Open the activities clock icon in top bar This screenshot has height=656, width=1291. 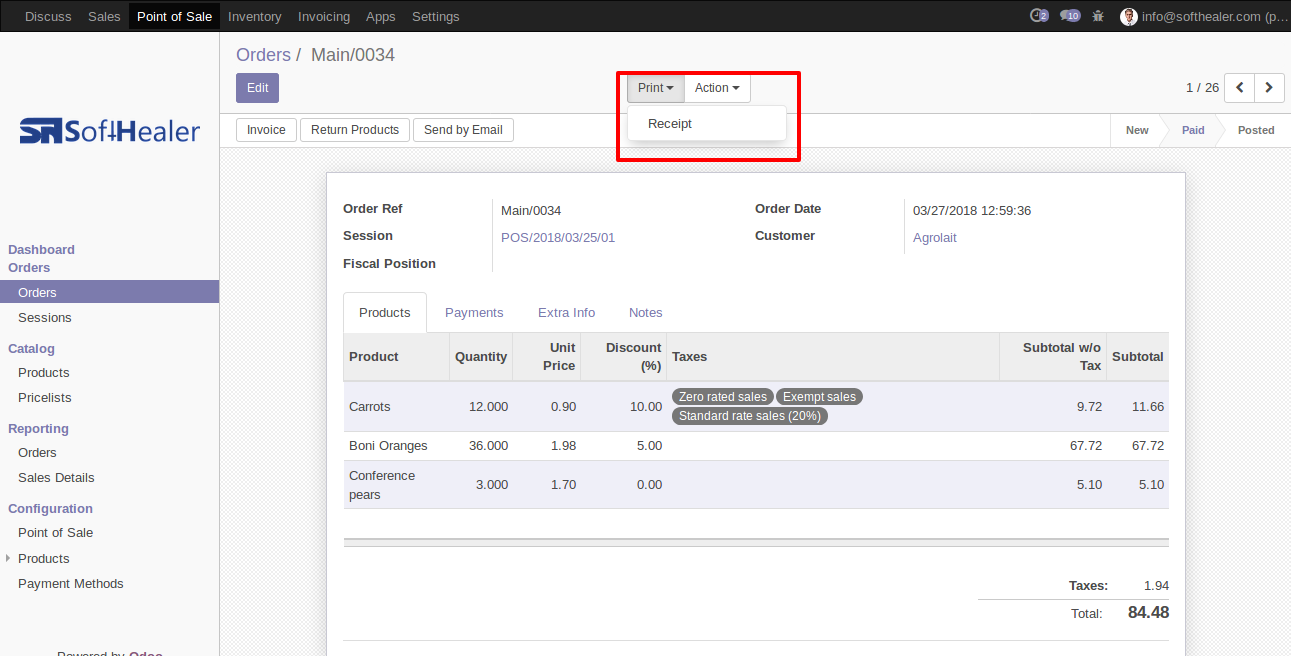(1039, 16)
